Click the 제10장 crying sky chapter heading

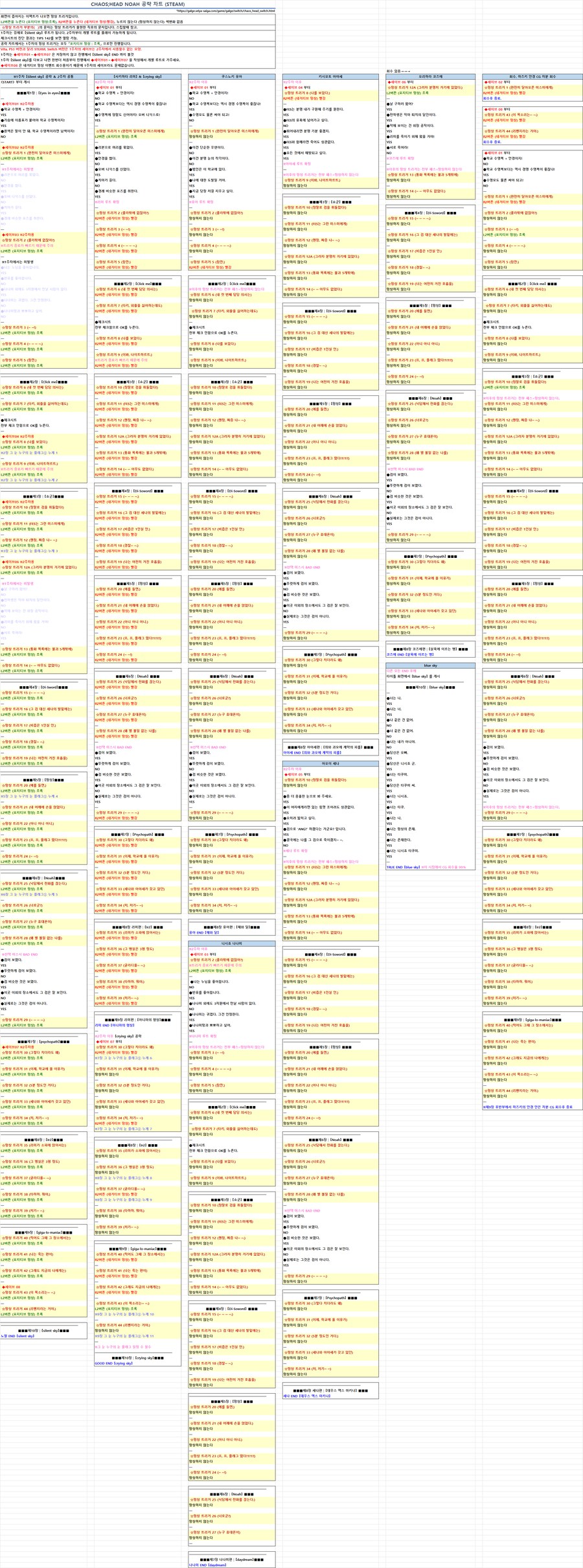pyautogui.click(x=137, y=1357)
